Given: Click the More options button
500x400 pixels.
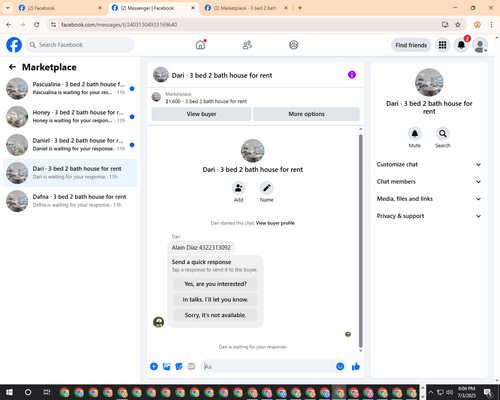Looking at the screenshot, I should 306,114.
